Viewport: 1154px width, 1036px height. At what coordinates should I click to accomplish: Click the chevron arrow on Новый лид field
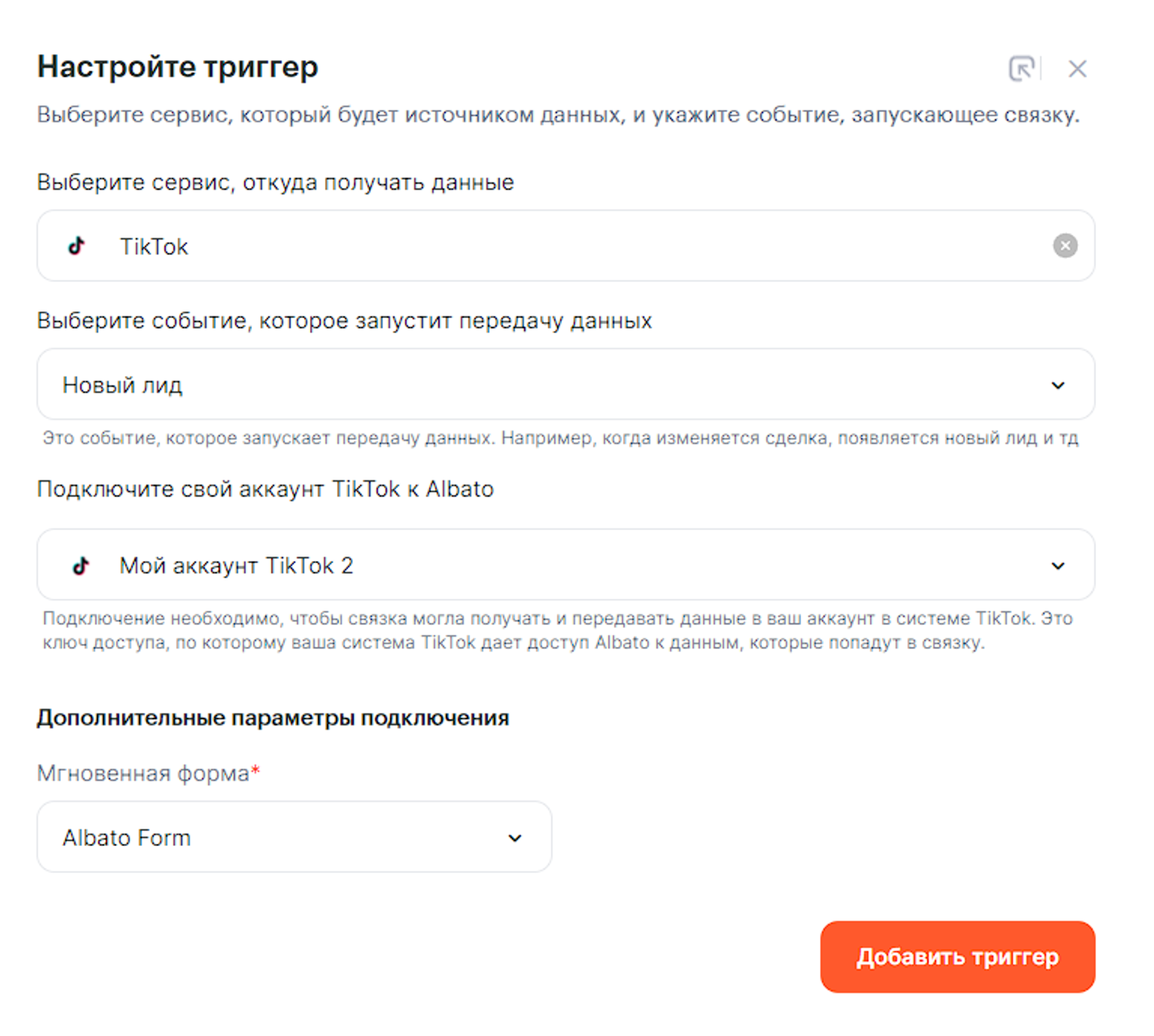click(x=1057, y=385)
